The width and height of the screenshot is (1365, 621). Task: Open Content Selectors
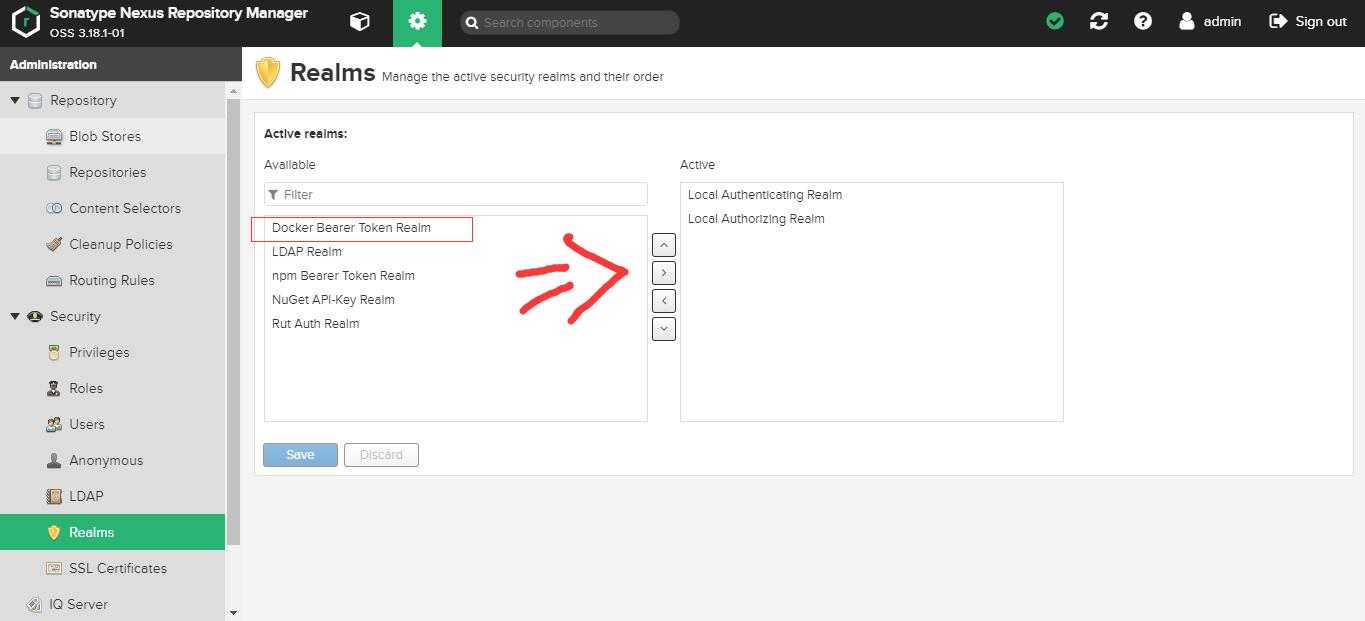tap(125, 208)
